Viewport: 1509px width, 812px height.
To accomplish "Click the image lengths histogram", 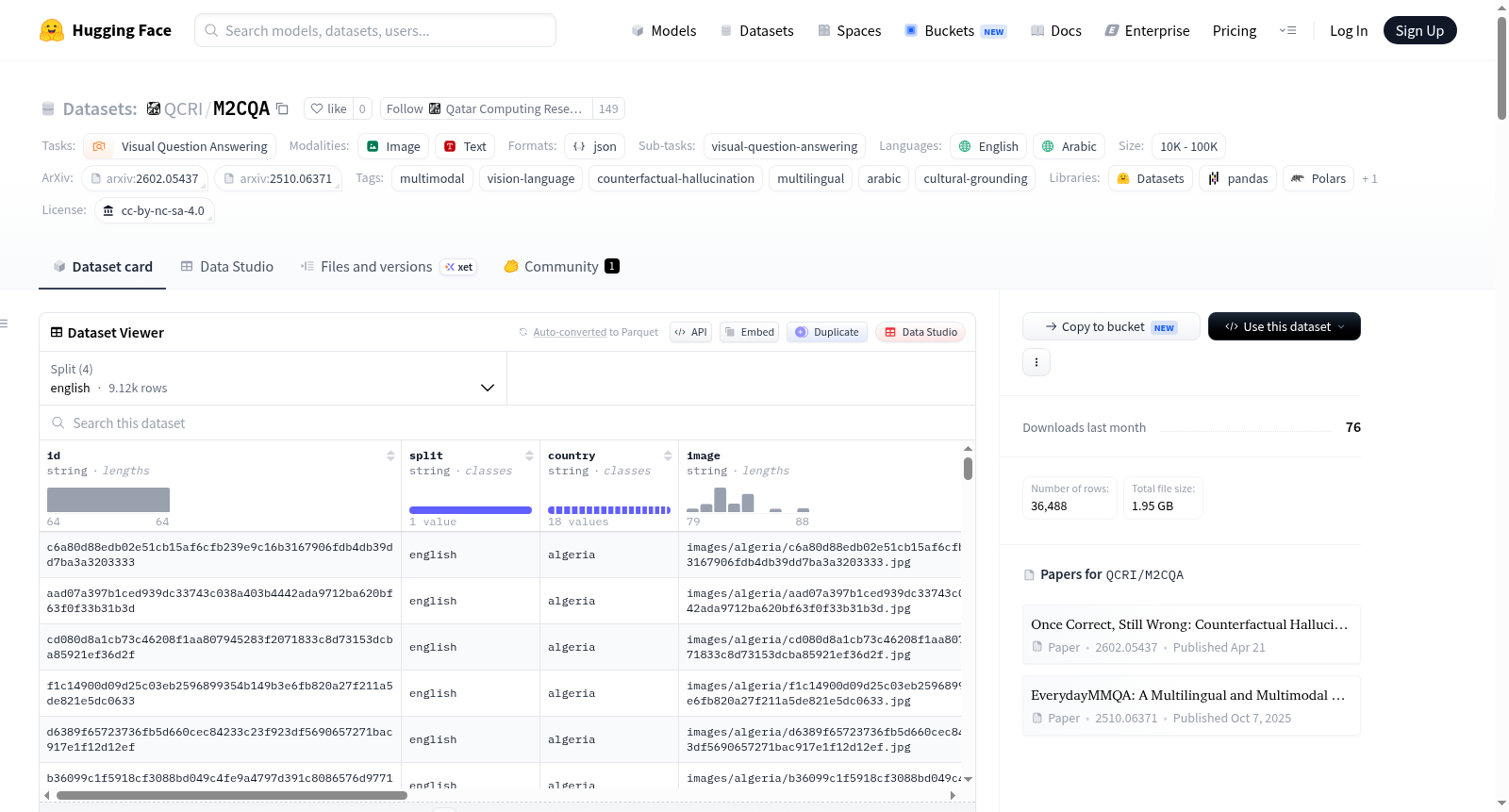I will [x=748, y=500].
